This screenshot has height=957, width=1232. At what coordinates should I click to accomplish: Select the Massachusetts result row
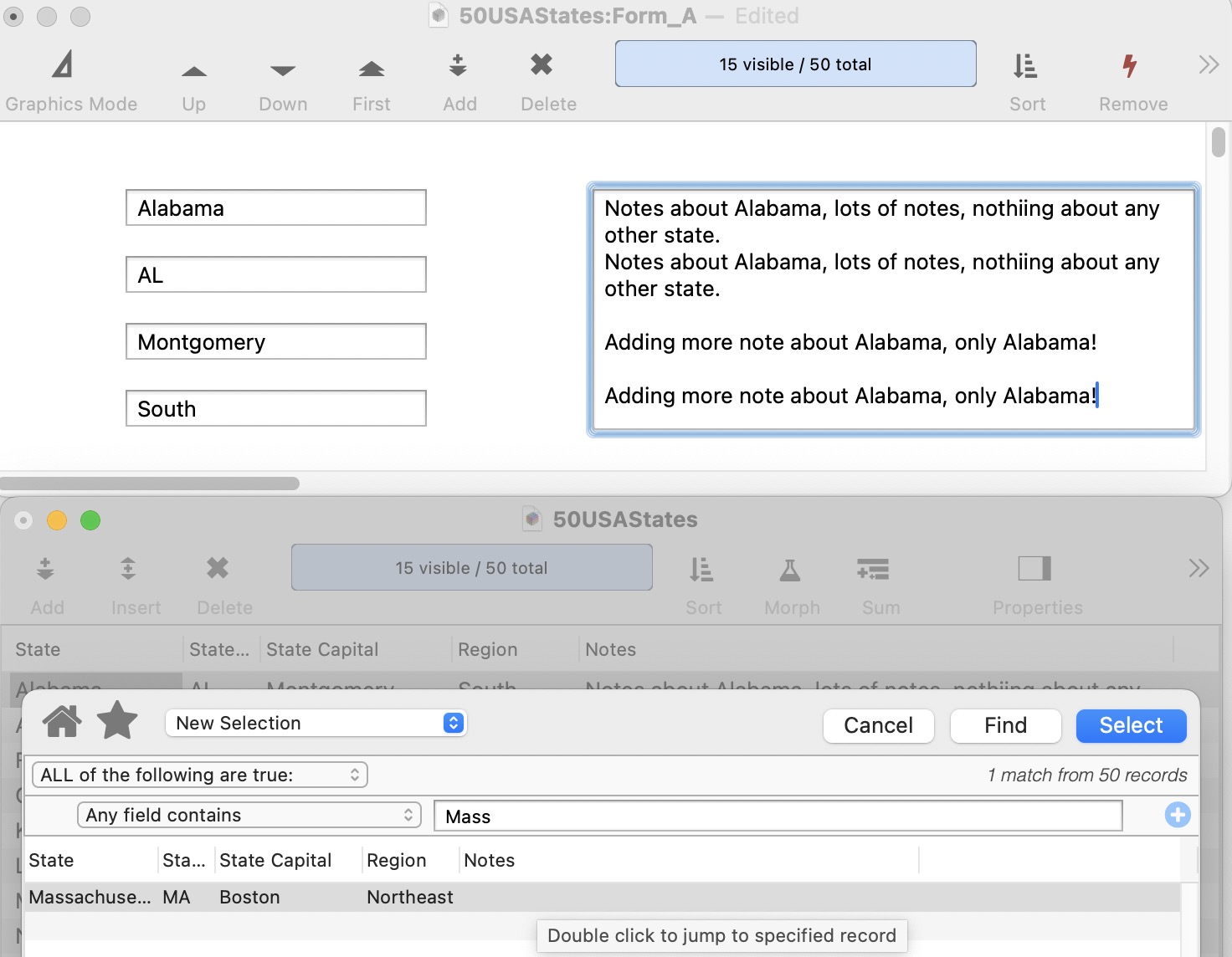coord(603,897)
